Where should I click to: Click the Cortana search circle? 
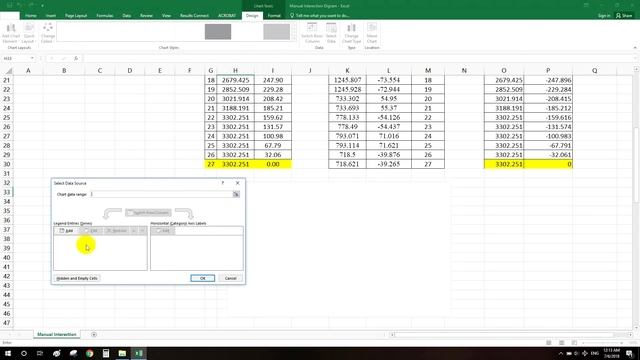24,353
